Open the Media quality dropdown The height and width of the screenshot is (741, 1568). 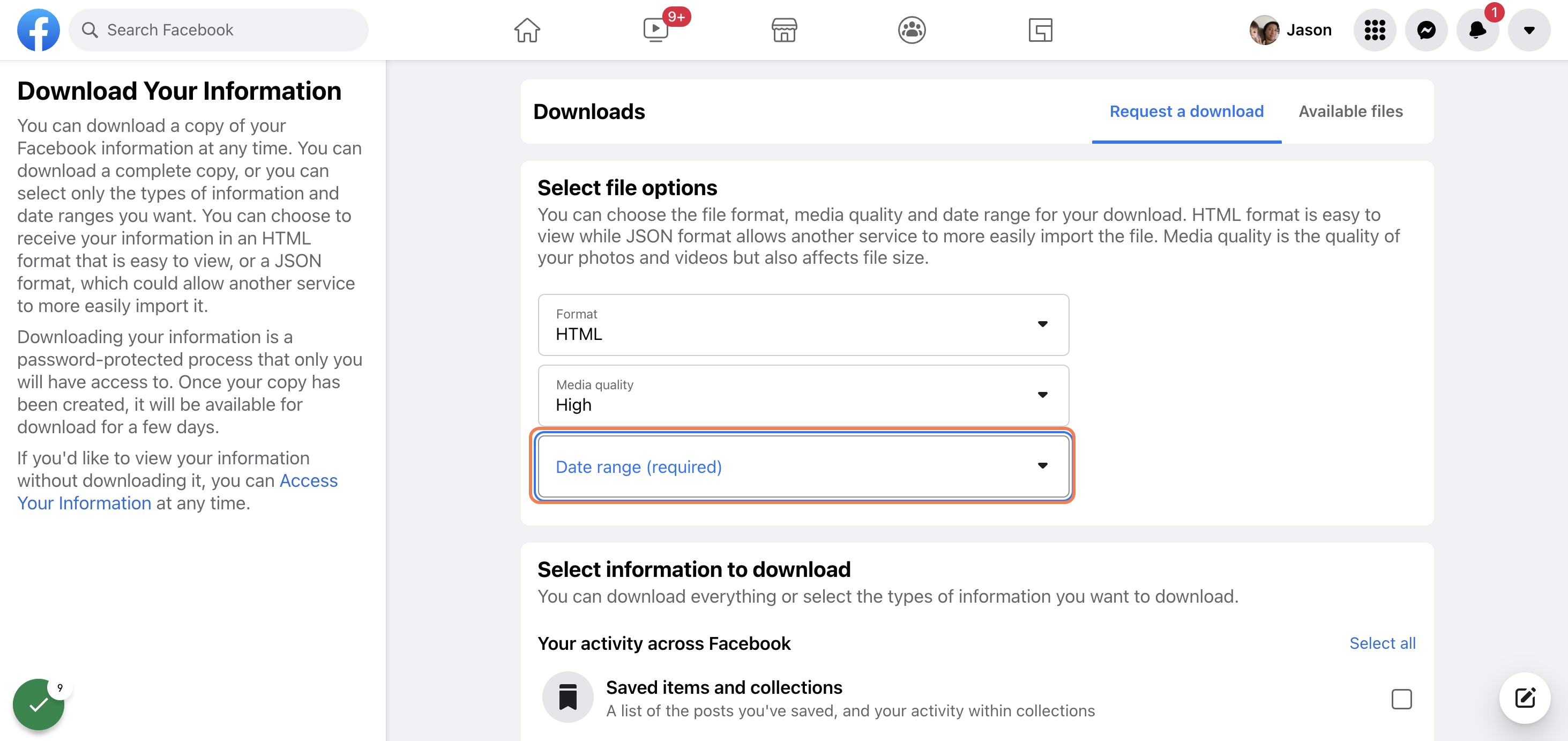pyautogui.click(x=803, y=395)
